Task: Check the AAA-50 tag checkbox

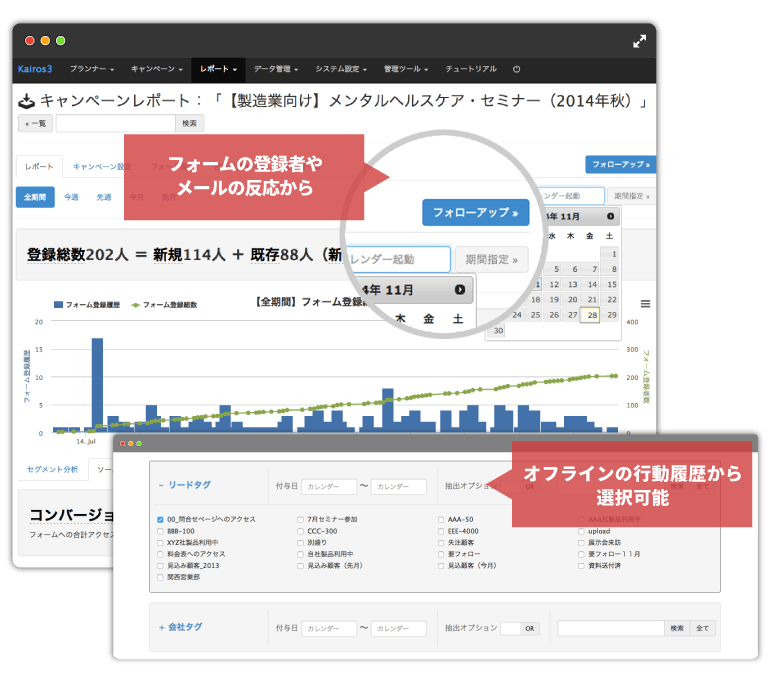Action: click(441, 519)
